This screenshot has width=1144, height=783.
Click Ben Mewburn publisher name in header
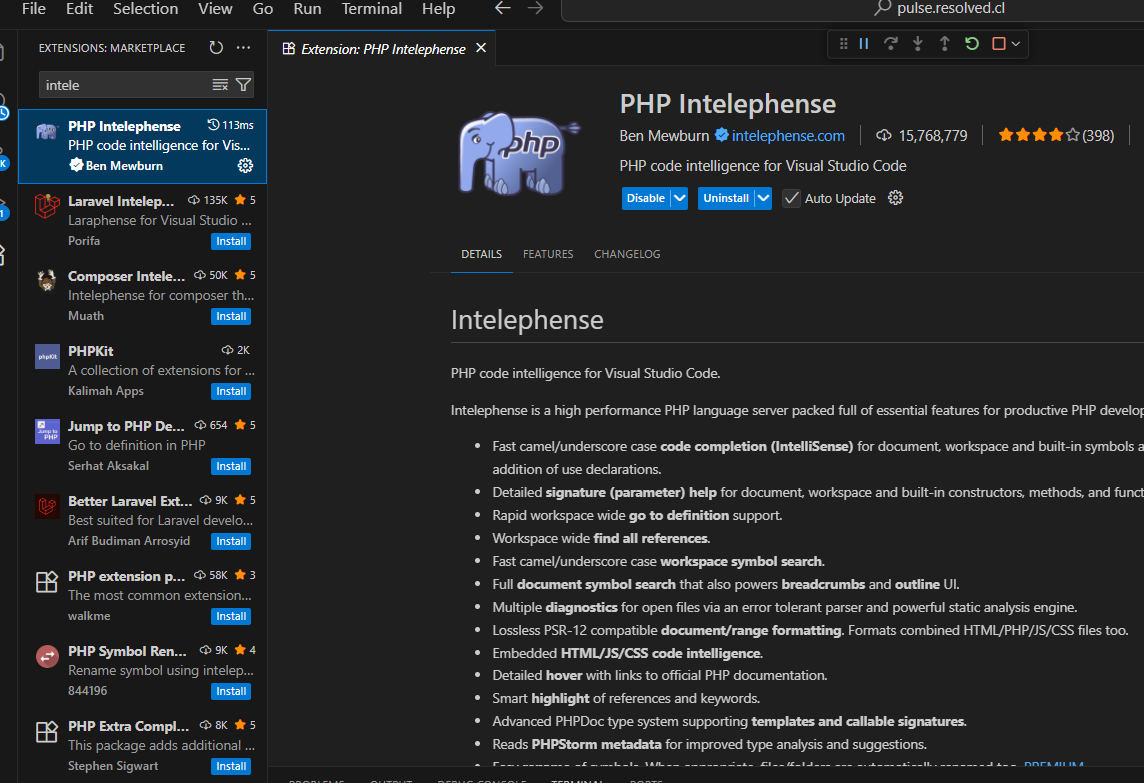coord(664,136)
